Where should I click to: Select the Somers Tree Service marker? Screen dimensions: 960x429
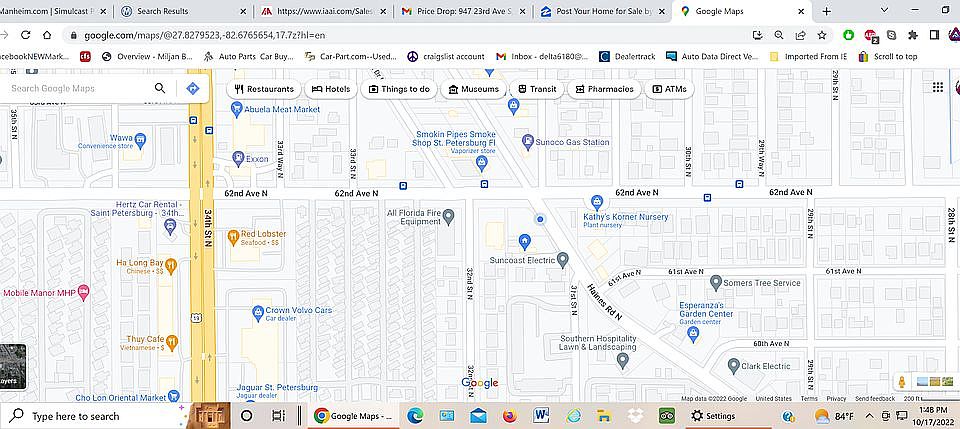pos(715,283)
